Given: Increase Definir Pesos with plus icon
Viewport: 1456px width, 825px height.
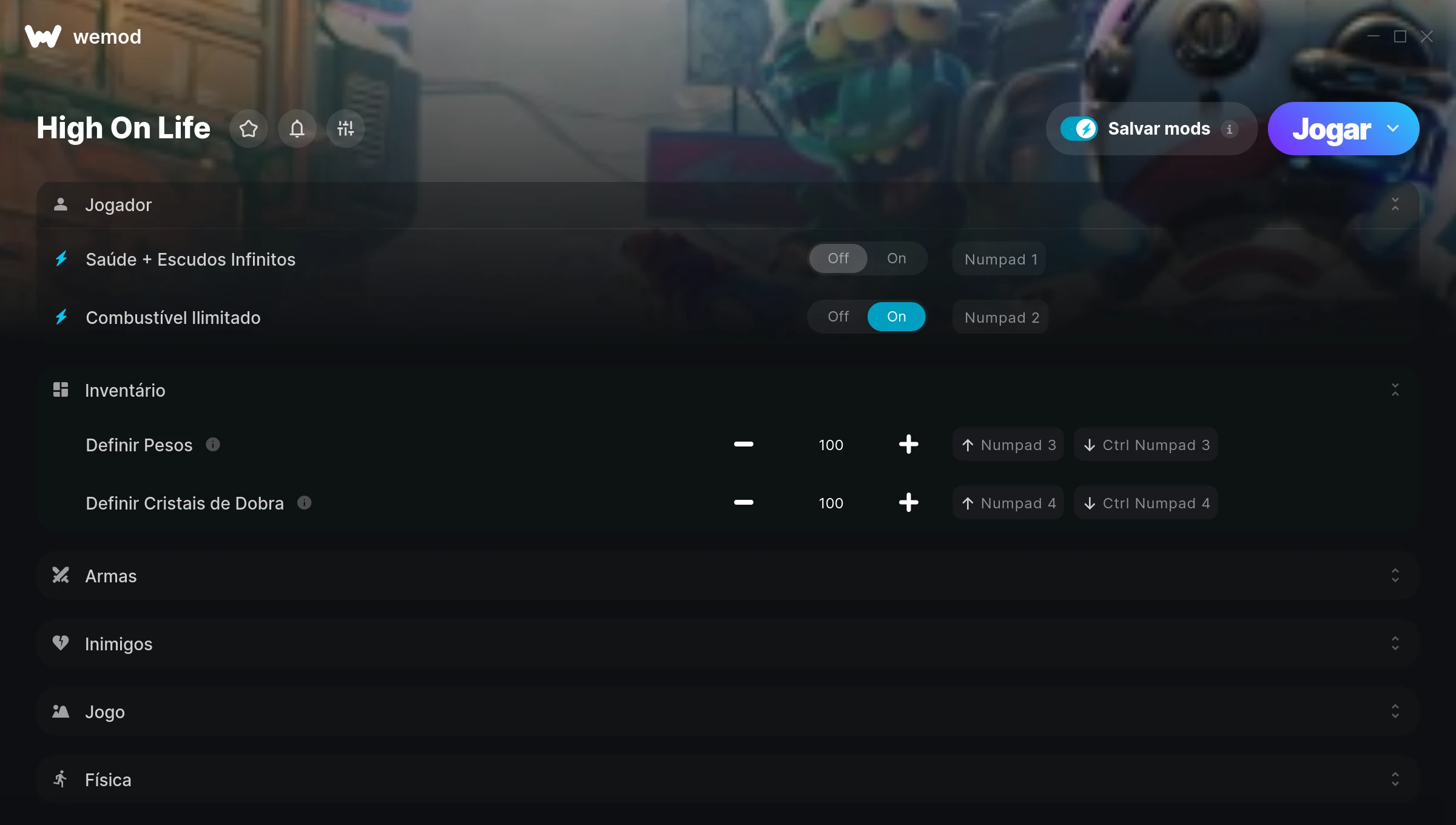Looking at the screenshot, I should pos(909,444).
